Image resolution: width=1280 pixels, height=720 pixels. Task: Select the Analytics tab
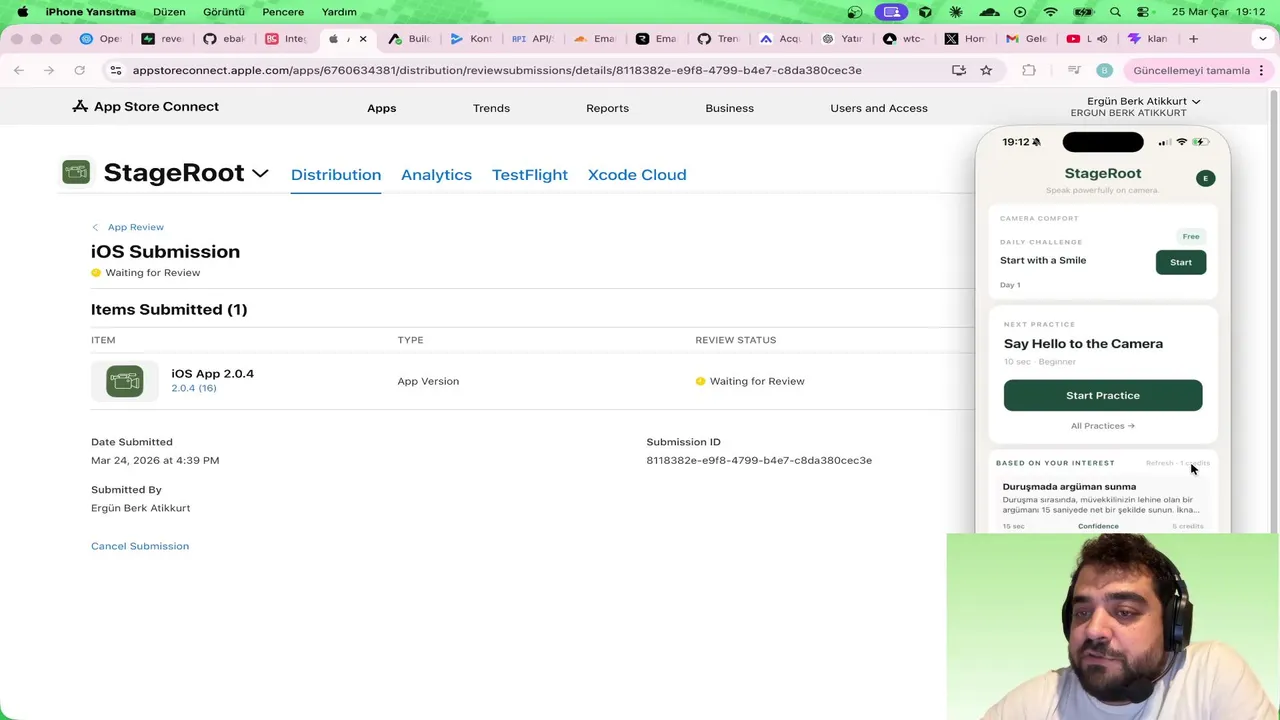tap(436, 174)
